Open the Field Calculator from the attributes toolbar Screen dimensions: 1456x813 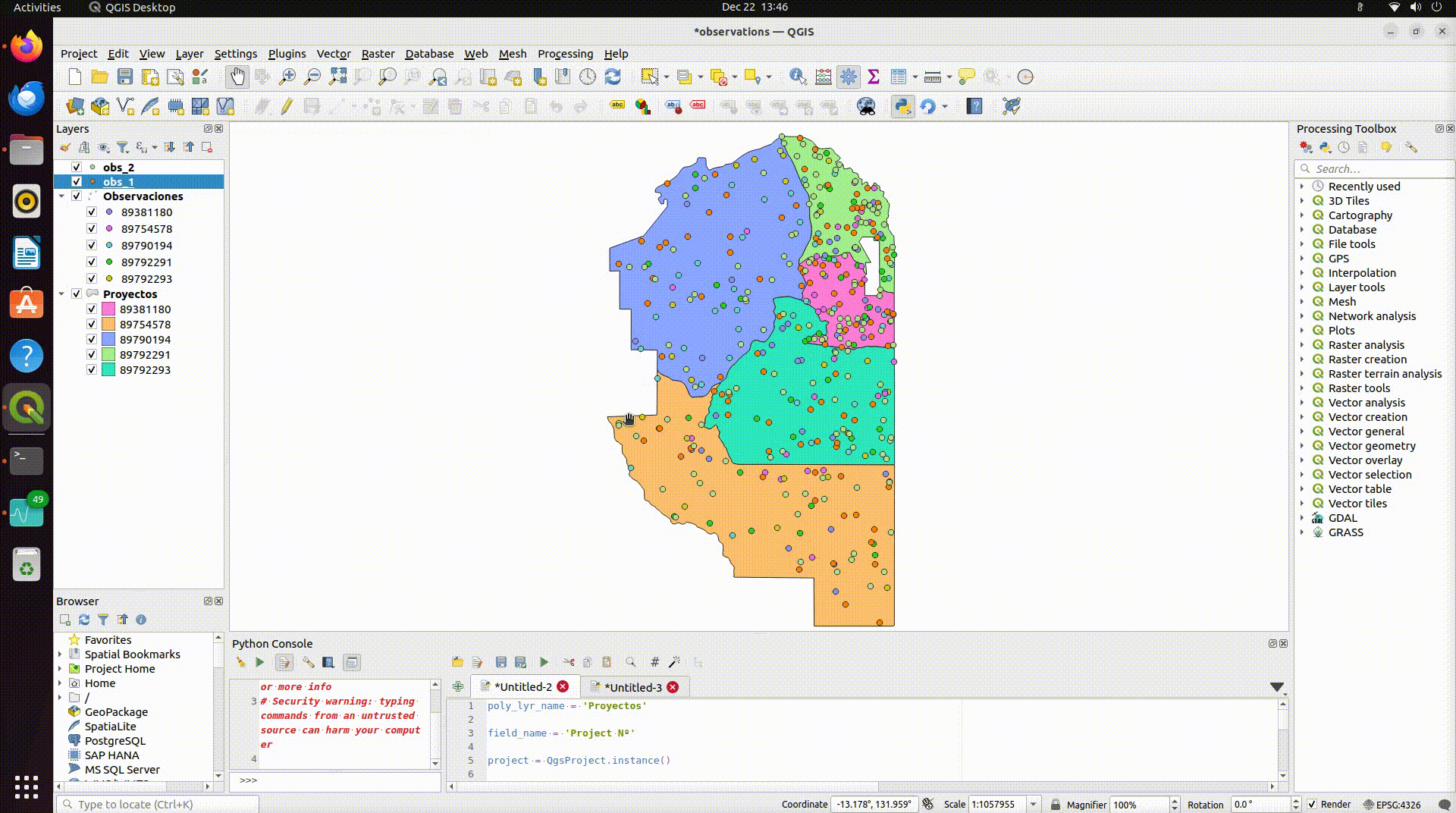823,76
